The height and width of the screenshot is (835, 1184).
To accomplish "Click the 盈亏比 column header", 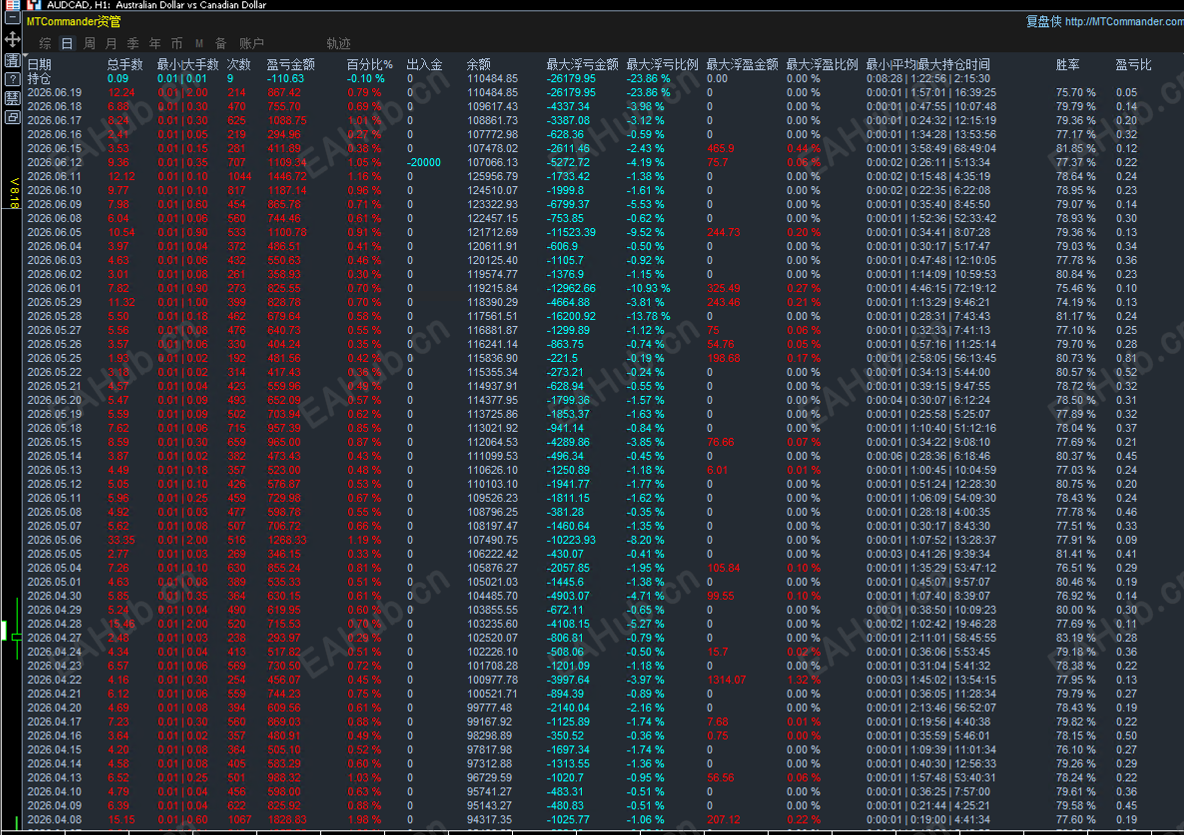I will pyautogui.click(x=1133, y=65).
